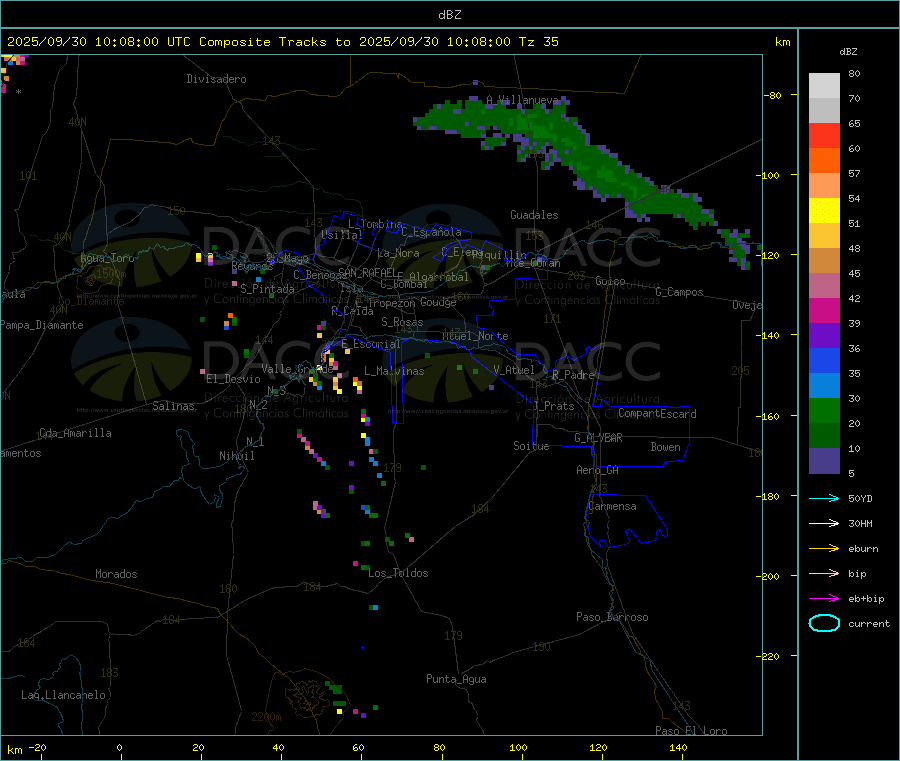Image resolution: width=900 pixels, height=761 pixels.
Task: Pick the magenta swatch in dBZ scale
Action: [824, 310]
